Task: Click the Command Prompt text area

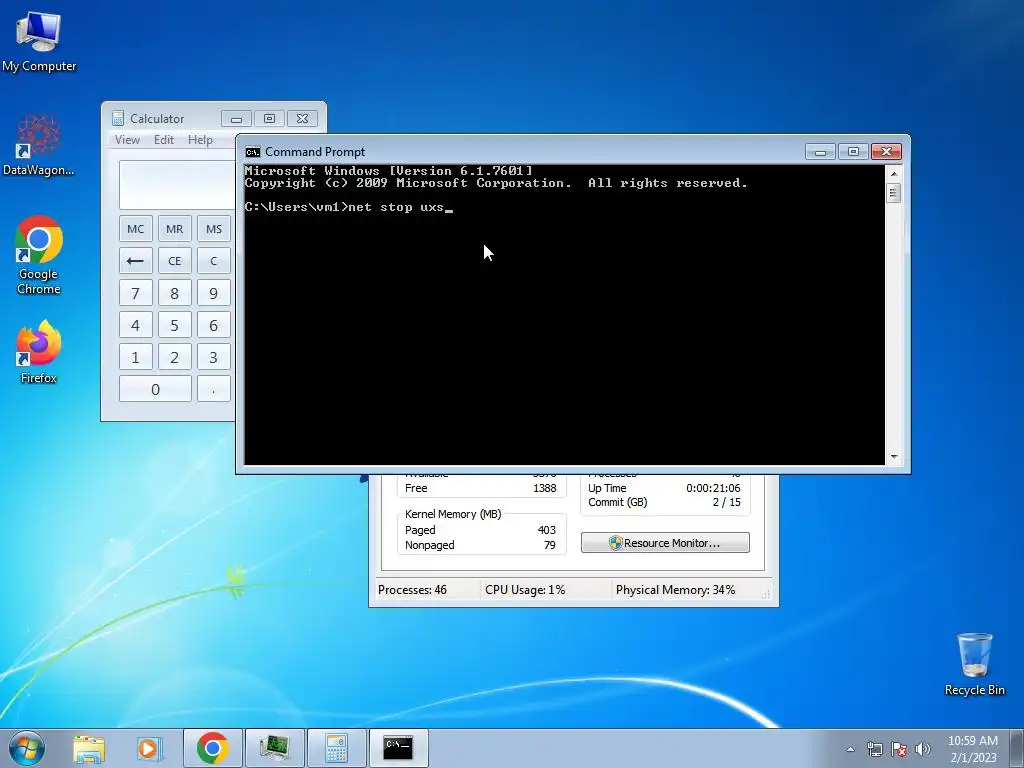Action: [x=565, y=315]
